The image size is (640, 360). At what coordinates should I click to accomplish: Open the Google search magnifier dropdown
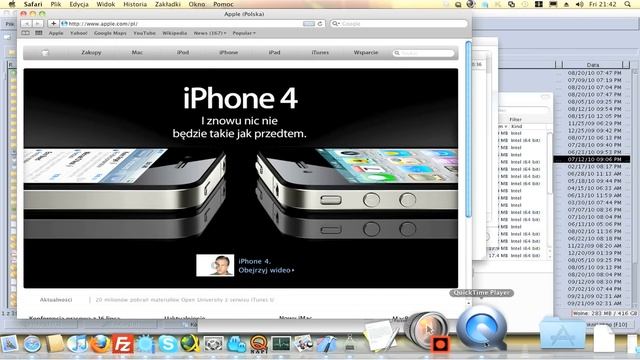(336, 24)
